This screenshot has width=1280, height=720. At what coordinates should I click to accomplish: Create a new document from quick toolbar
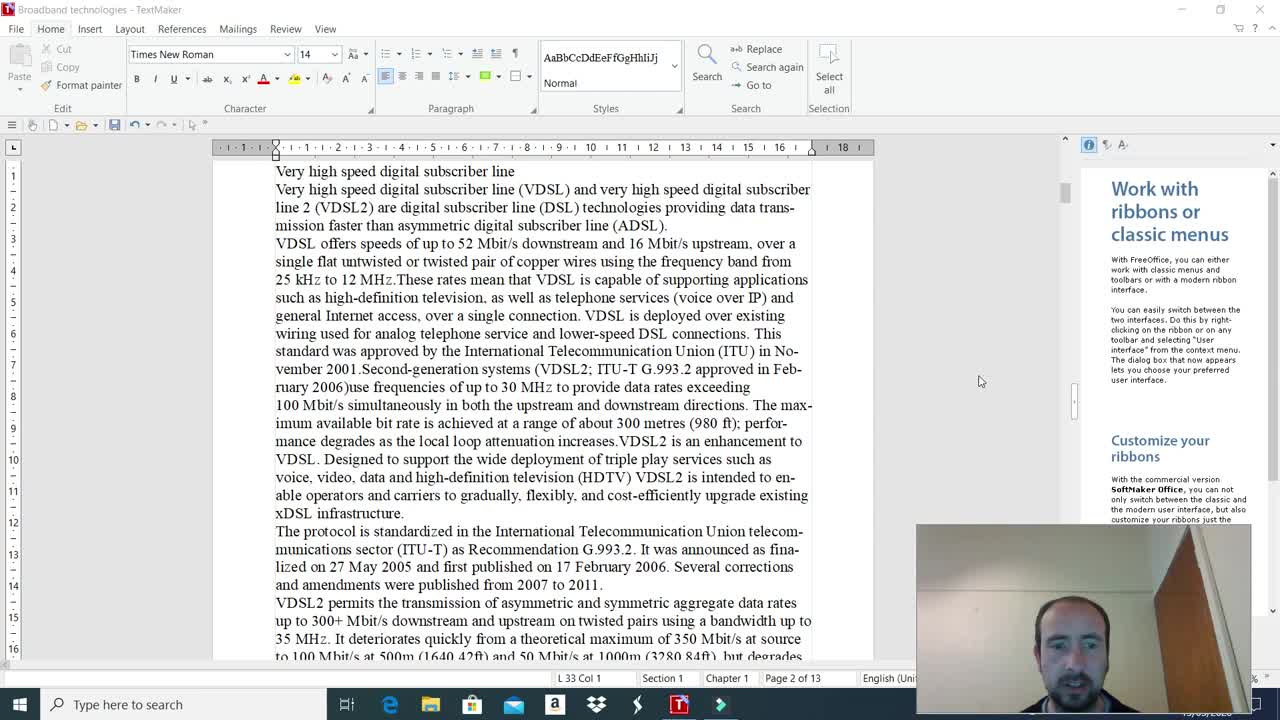click(53, 125)
